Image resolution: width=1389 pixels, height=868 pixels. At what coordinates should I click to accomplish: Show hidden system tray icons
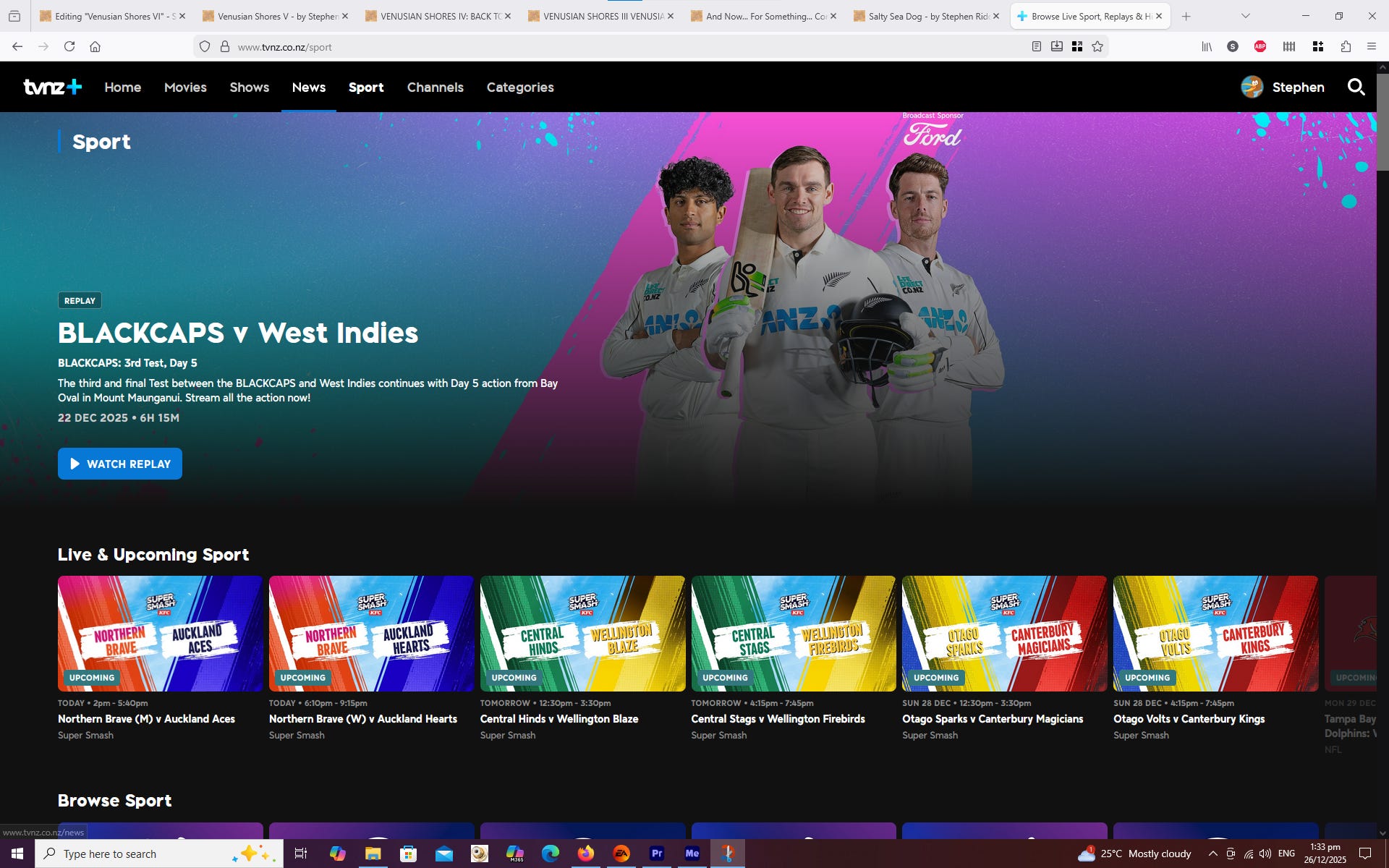[x=1213, y=854]
